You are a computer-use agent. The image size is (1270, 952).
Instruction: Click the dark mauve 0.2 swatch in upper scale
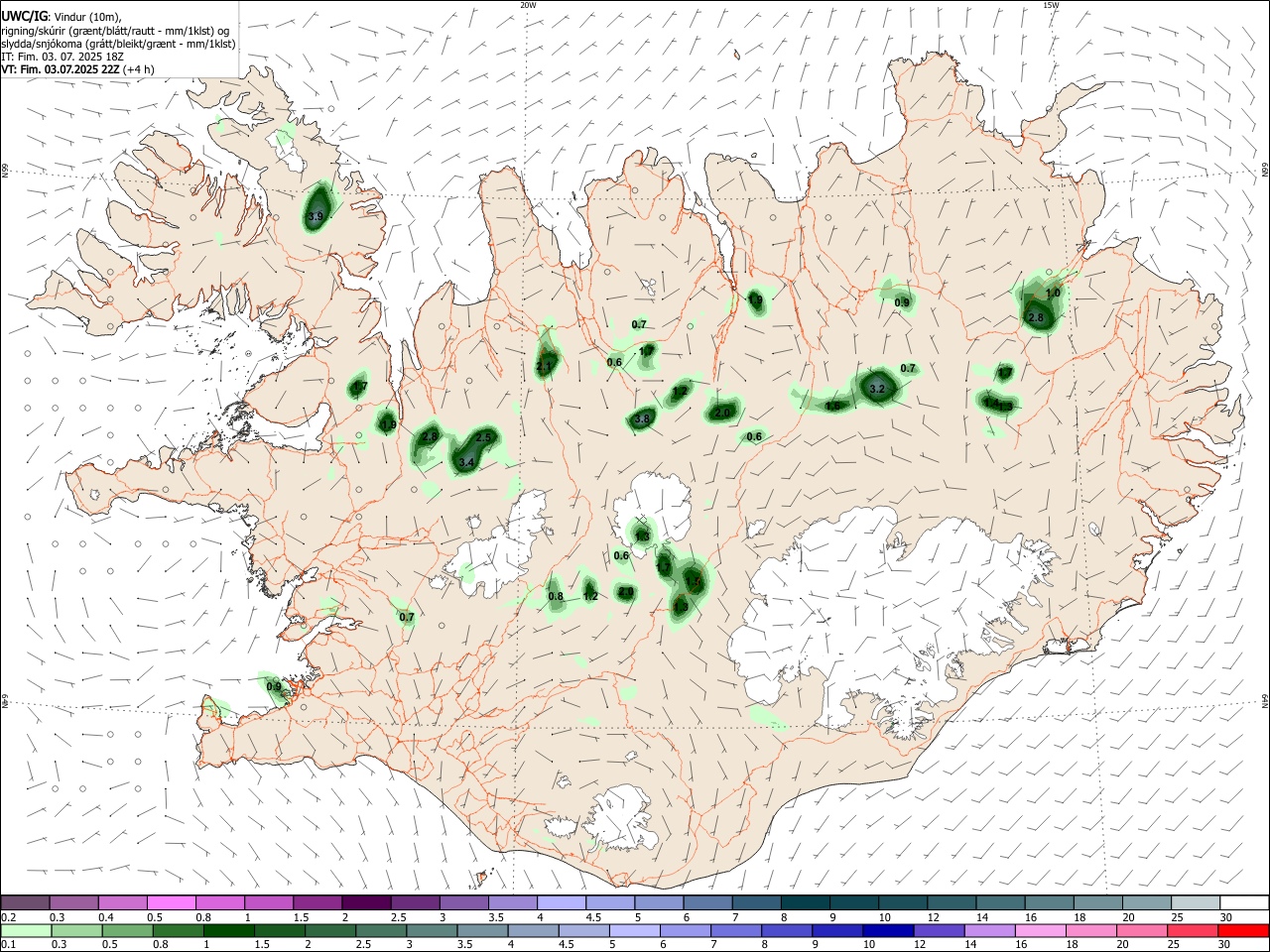(x=25, y=902)
